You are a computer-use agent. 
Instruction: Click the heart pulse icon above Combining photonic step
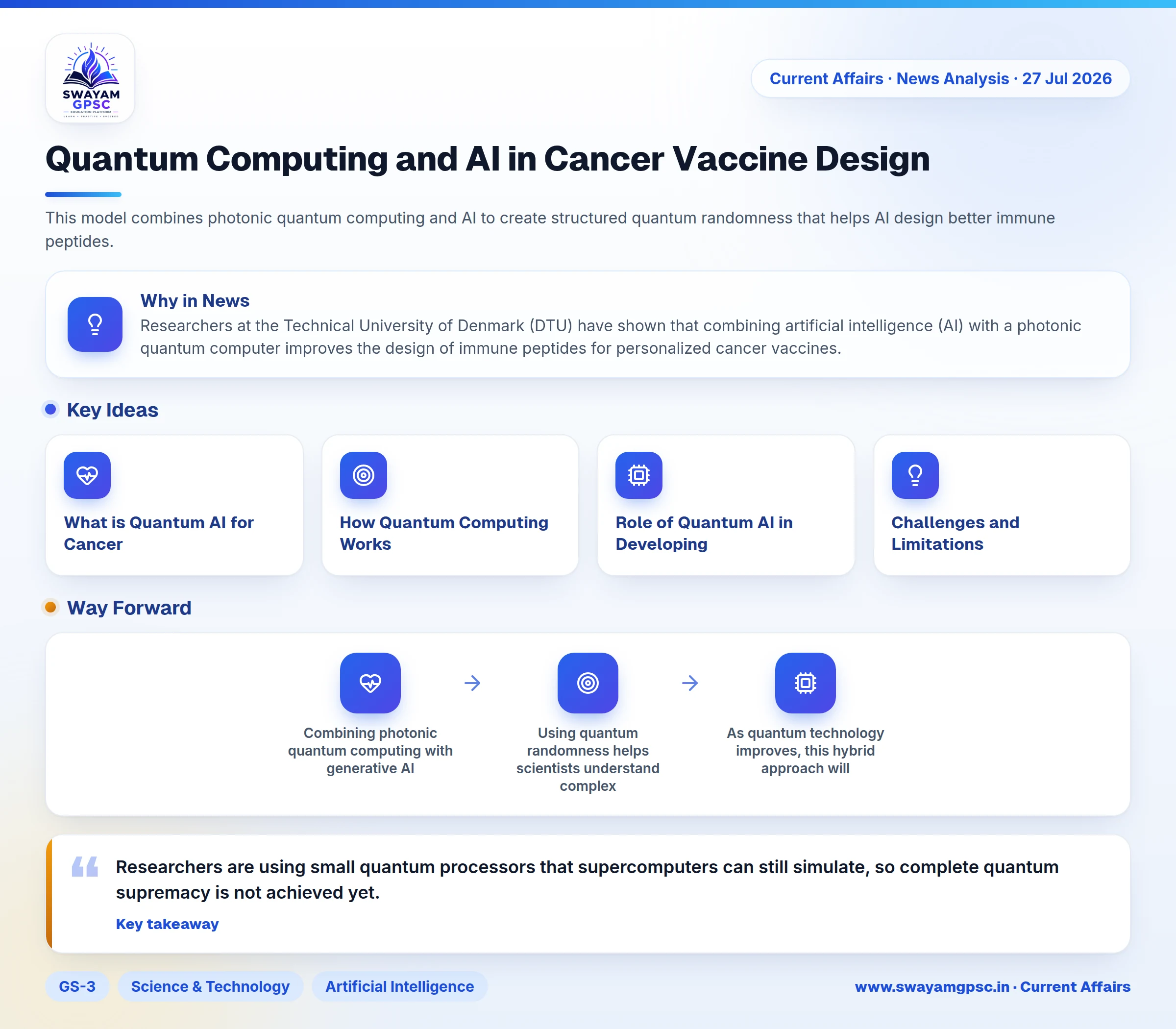point(370,683)
